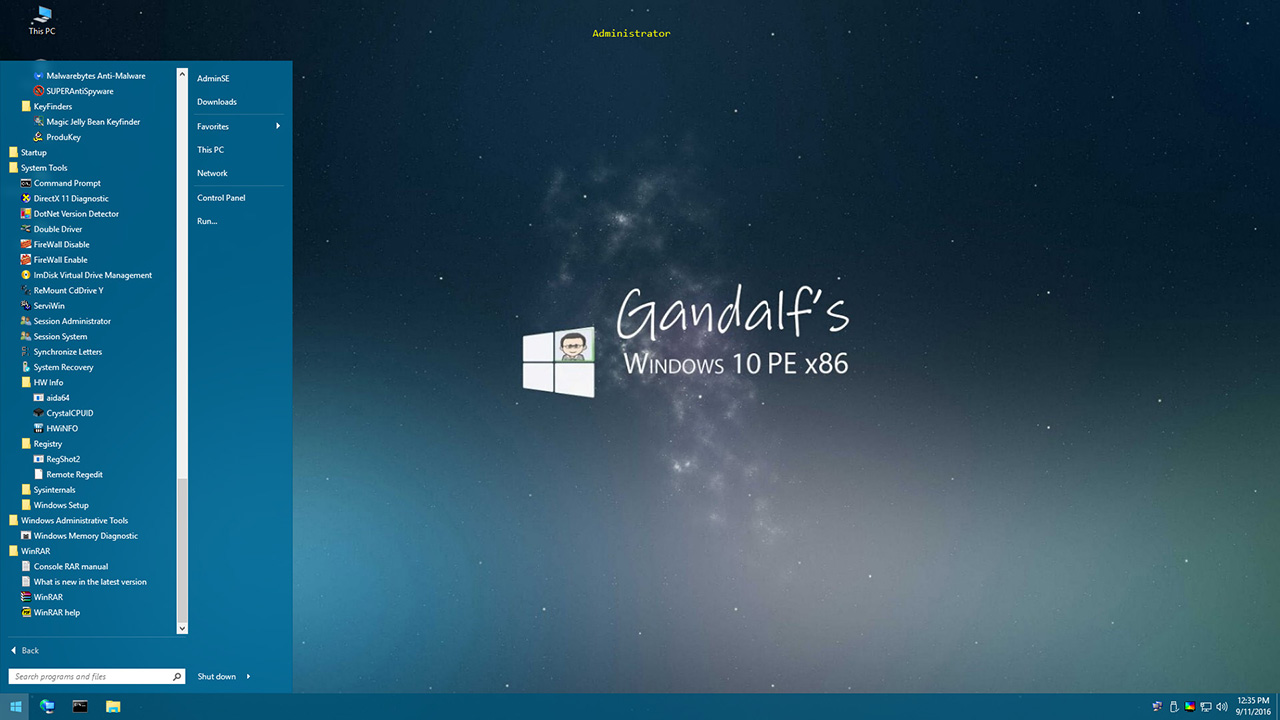The image size is (1280, 720).
Task: Launch HWiNFO
Action: click(x=56, y=428)
